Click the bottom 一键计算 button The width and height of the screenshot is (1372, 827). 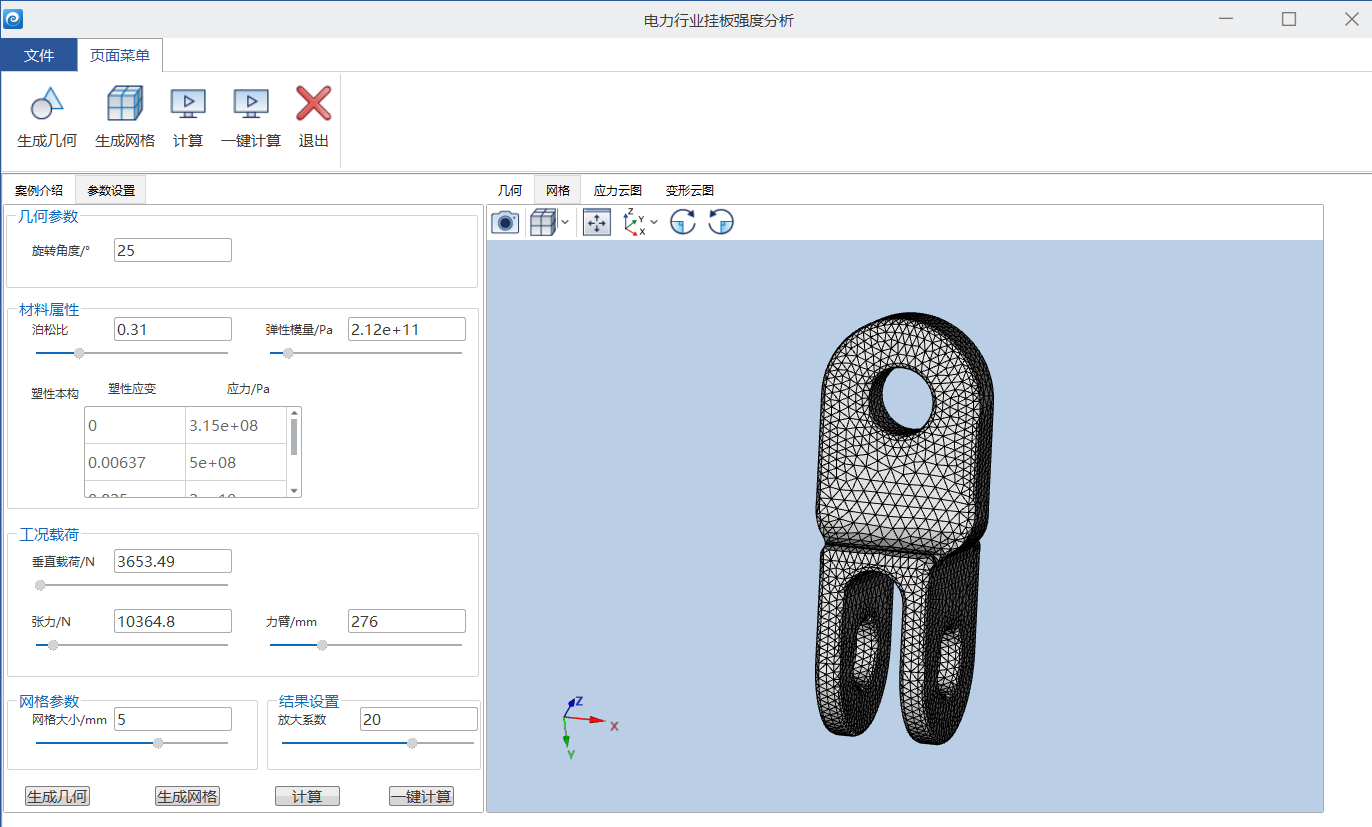421,797
